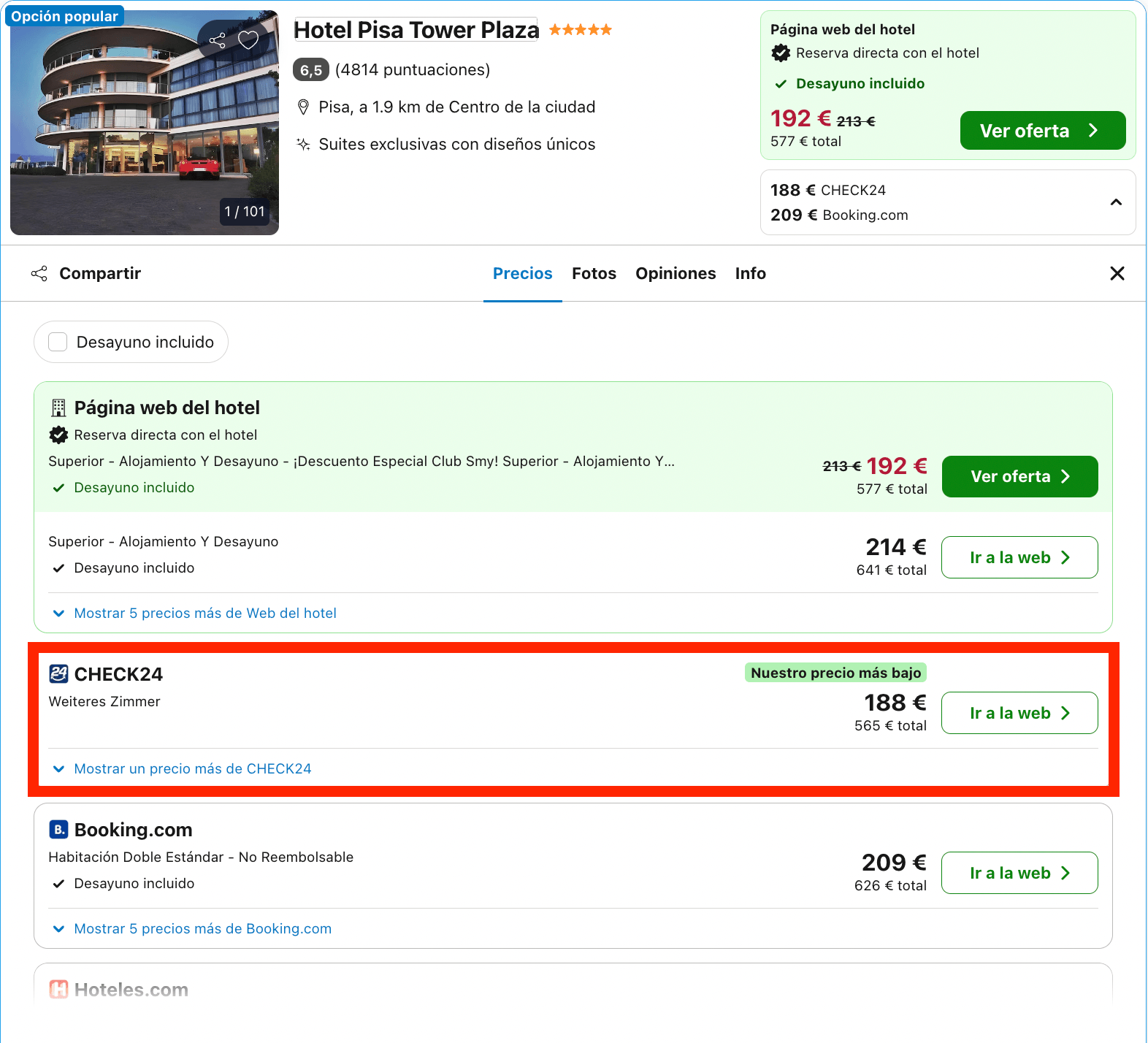Click the Opción popular badge
Image resolution: width=1148 pixels, height=1043 pixels.
pyautogui.click(x=64, y=16)
